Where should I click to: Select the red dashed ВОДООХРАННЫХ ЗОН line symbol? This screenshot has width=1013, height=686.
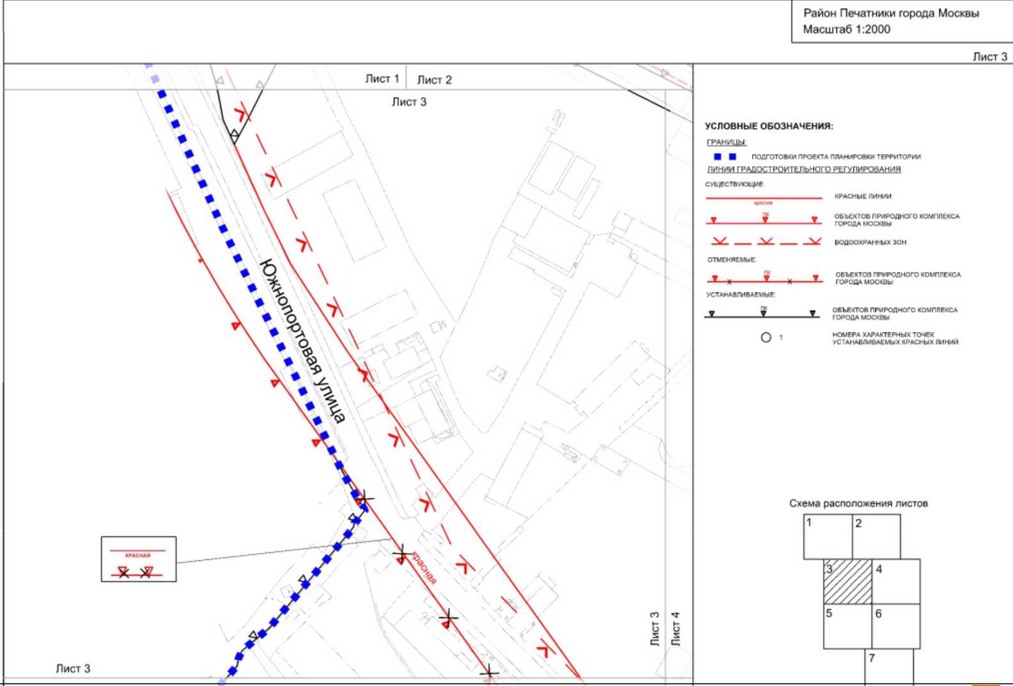[x=766, y=242]
